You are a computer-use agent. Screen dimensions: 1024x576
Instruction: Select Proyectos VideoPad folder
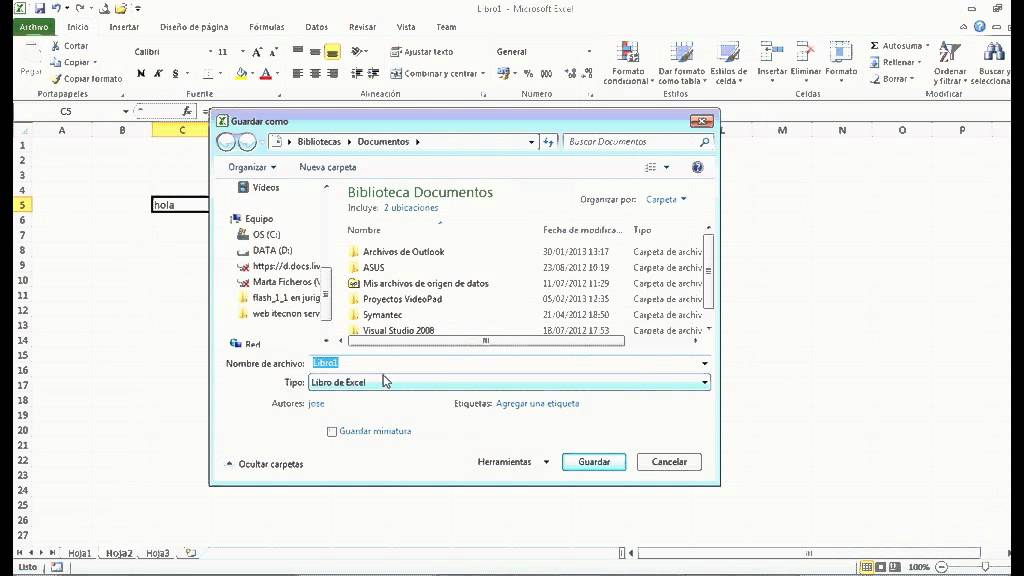pyautogui.click(x=402, y=299)
